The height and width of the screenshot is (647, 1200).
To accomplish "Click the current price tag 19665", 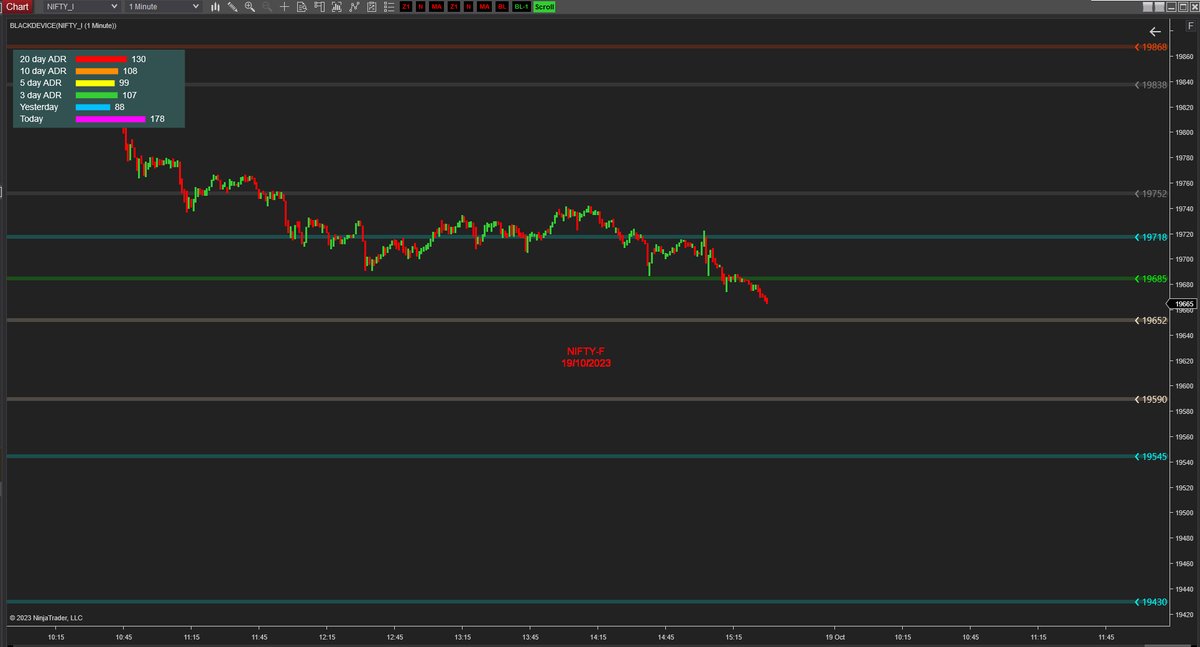I will pos(1184,304).
